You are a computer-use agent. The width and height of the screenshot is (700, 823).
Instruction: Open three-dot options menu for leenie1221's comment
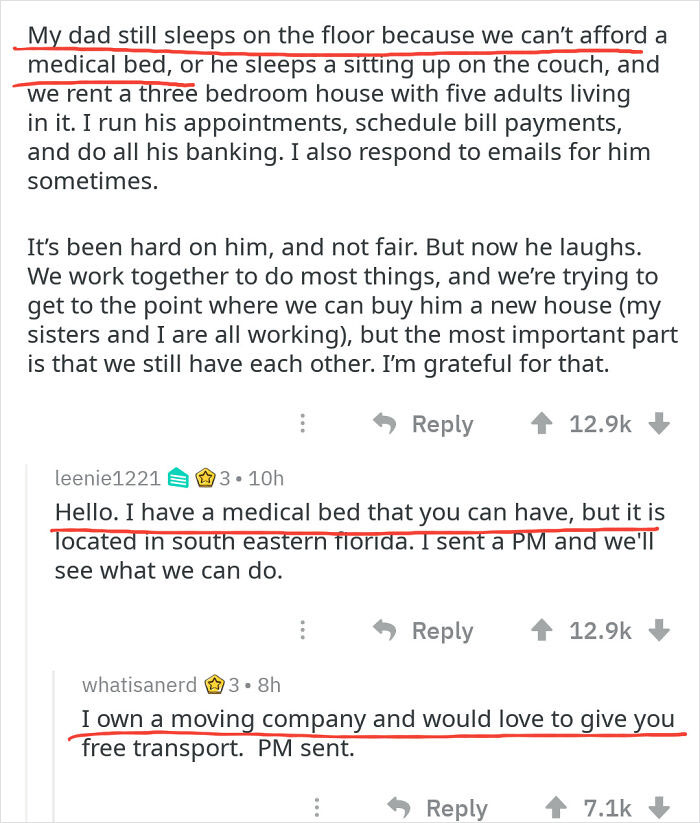click(x=301, y=630)
